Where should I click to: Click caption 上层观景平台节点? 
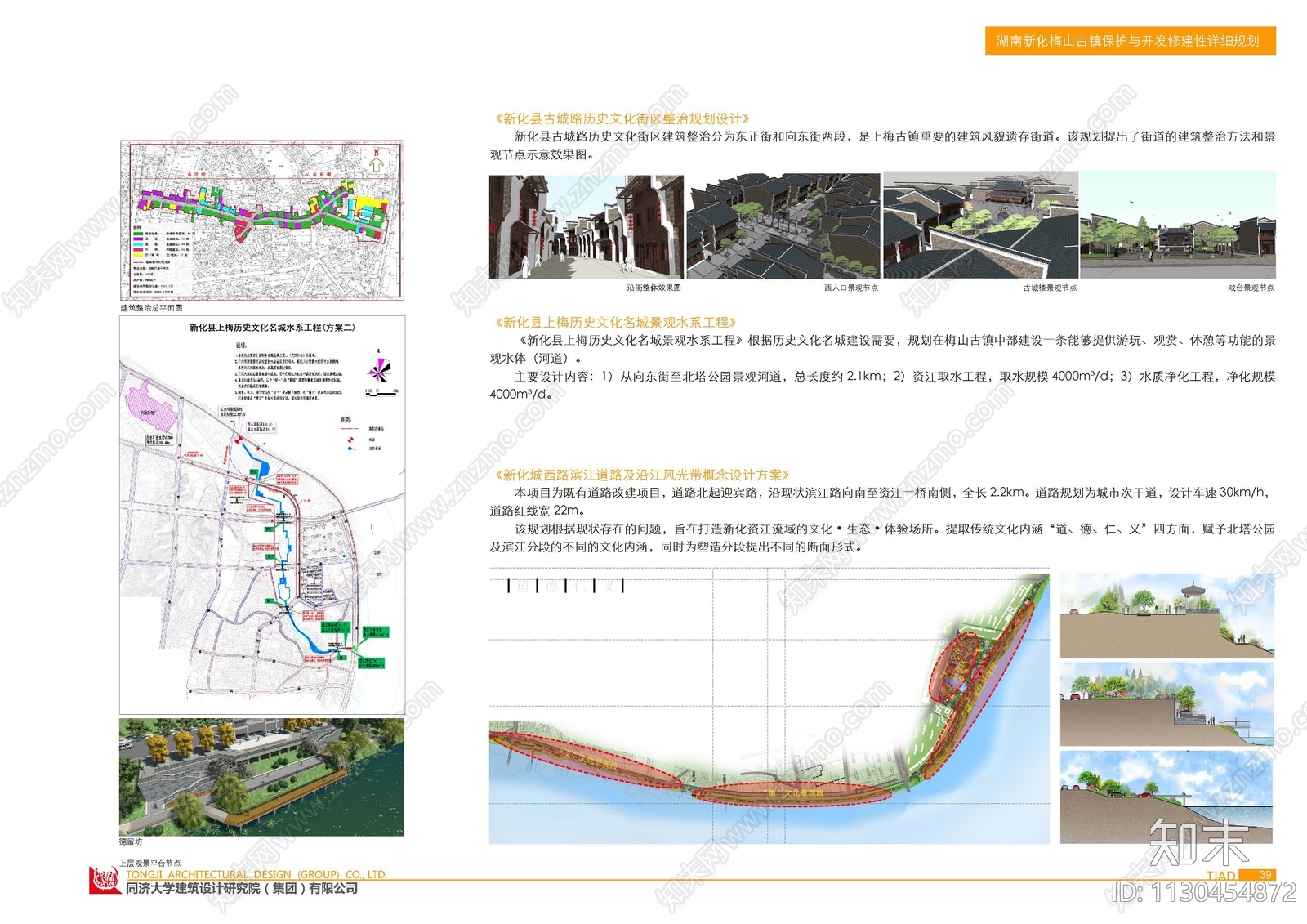tap(150, 863)
